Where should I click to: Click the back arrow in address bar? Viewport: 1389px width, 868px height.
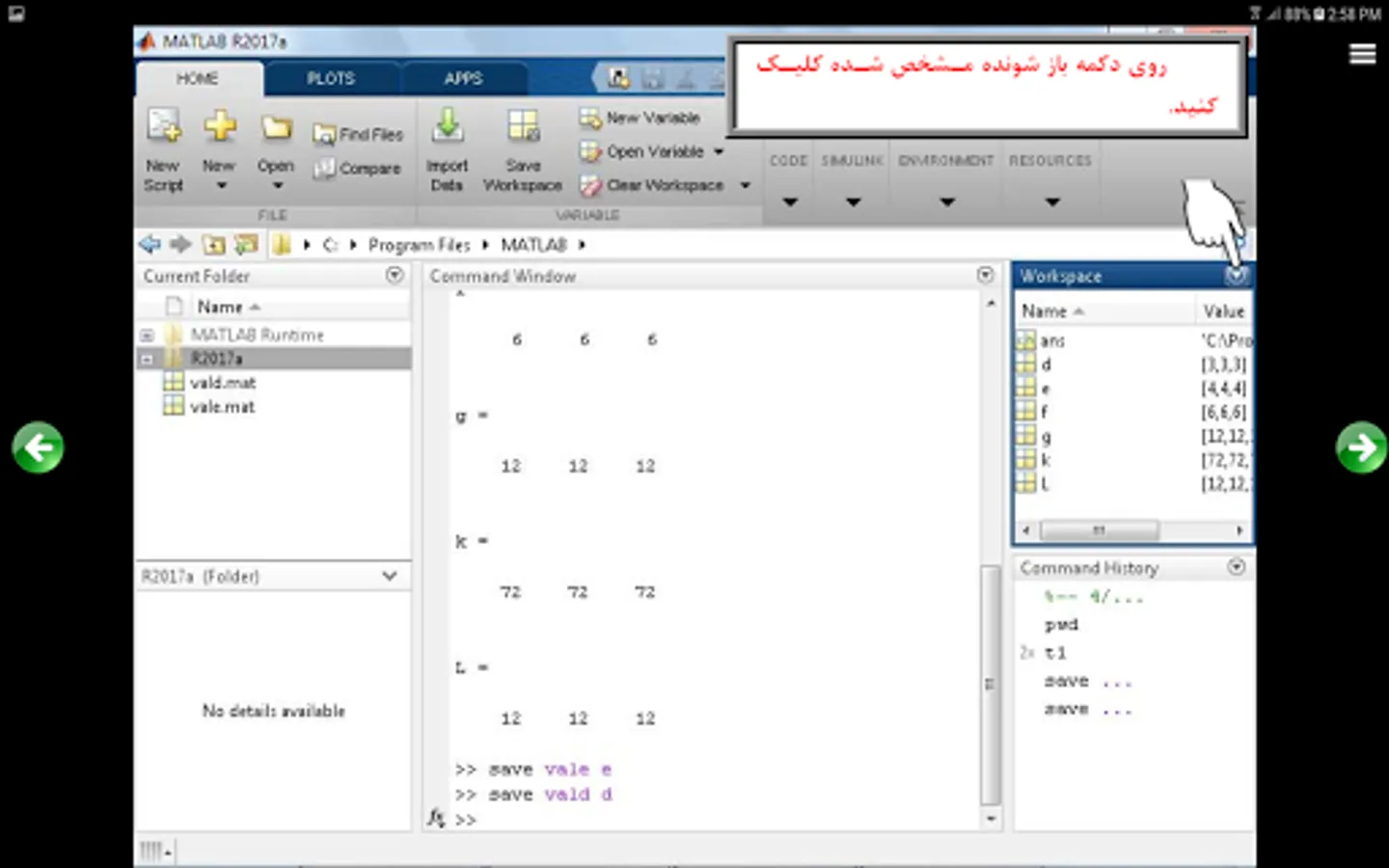(x=150, y=244)
